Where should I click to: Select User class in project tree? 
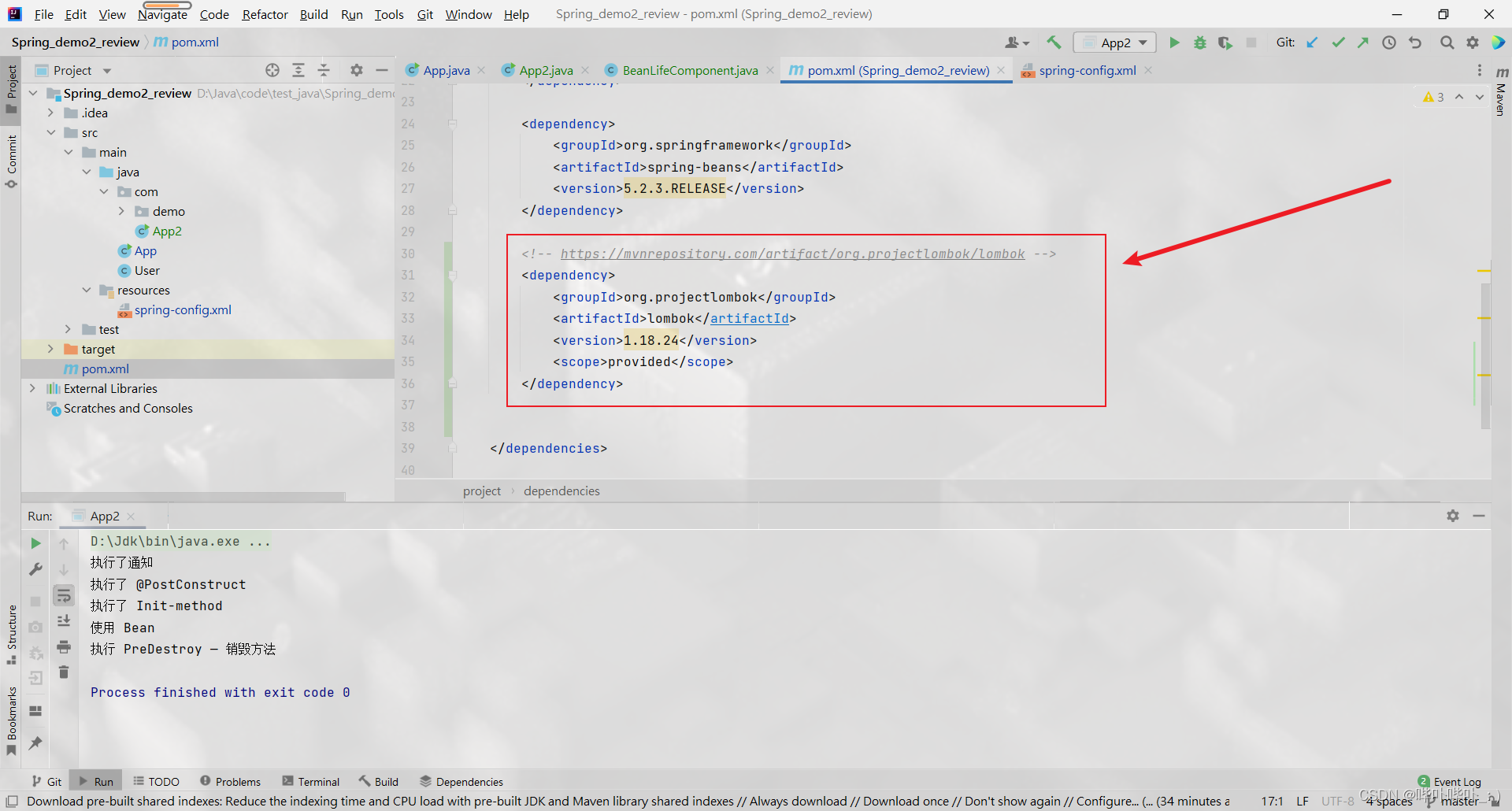[146, 270]
